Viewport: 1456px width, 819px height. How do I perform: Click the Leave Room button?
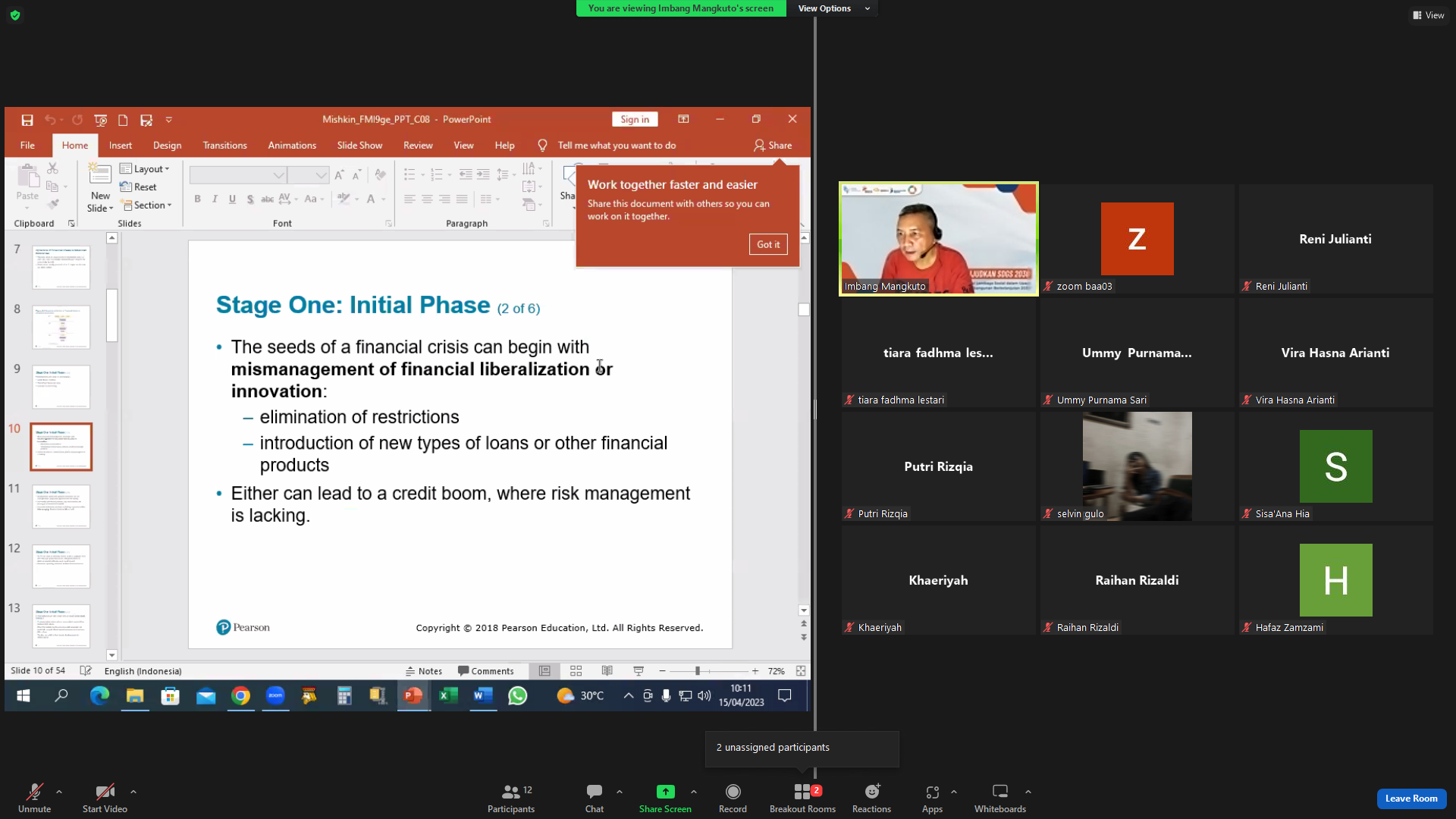click(1411, 799)
